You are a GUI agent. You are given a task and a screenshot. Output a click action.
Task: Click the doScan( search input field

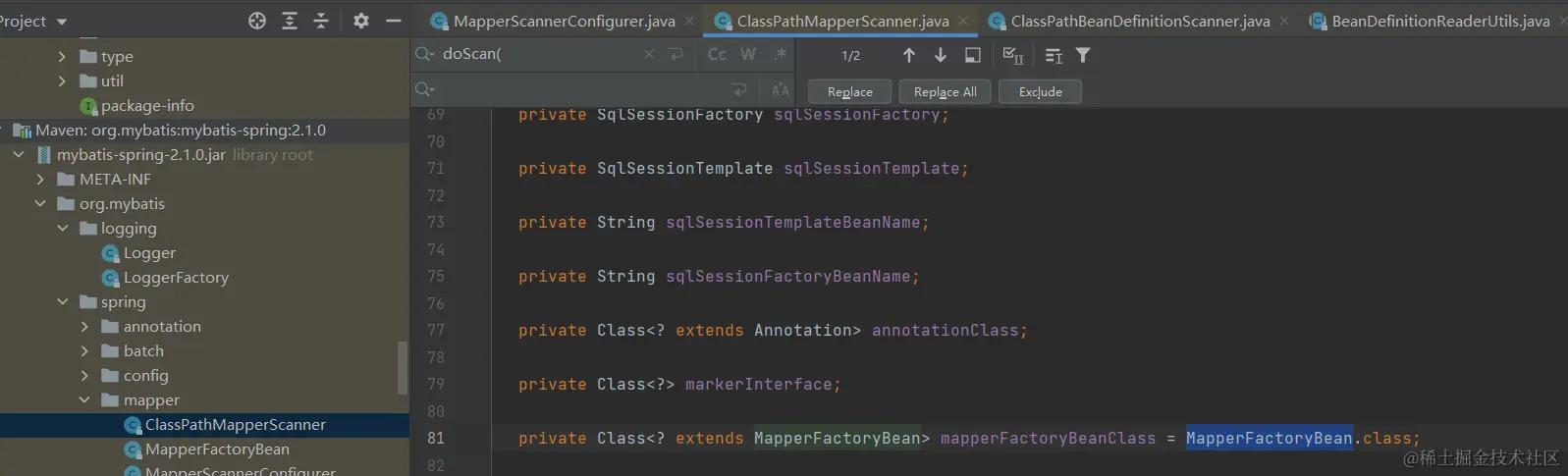pyautogui.click(x=540, y=54)
